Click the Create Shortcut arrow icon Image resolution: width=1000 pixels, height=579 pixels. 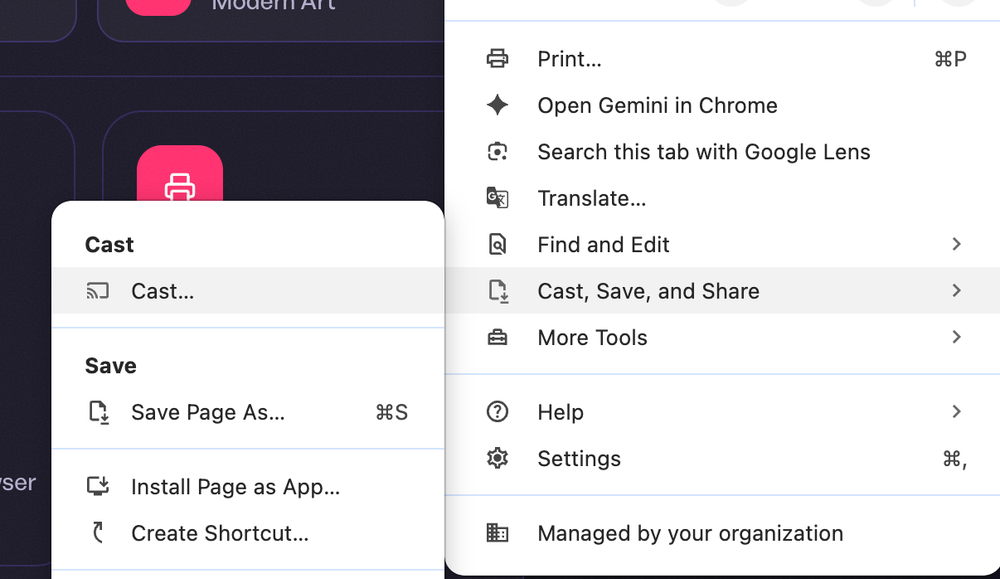(98, 532)
